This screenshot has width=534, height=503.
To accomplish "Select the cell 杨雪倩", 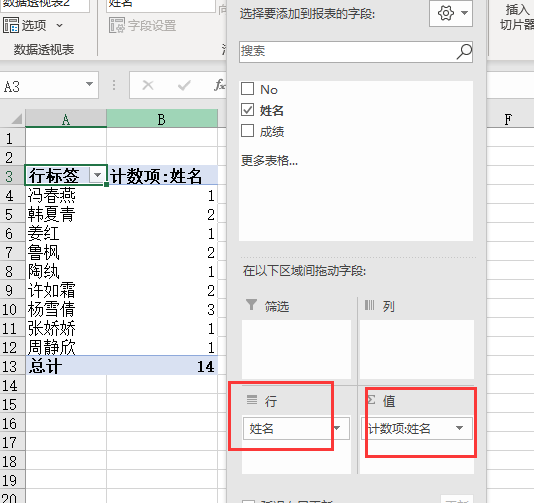I will coord(66,310).
